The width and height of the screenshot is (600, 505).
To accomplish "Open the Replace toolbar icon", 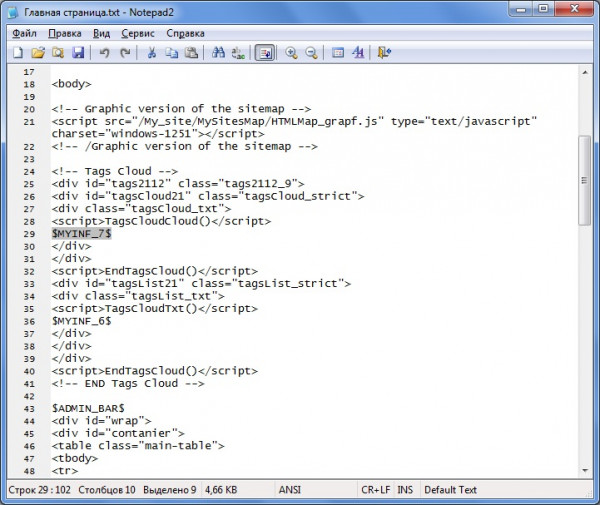I will click(x=238, y=52).
